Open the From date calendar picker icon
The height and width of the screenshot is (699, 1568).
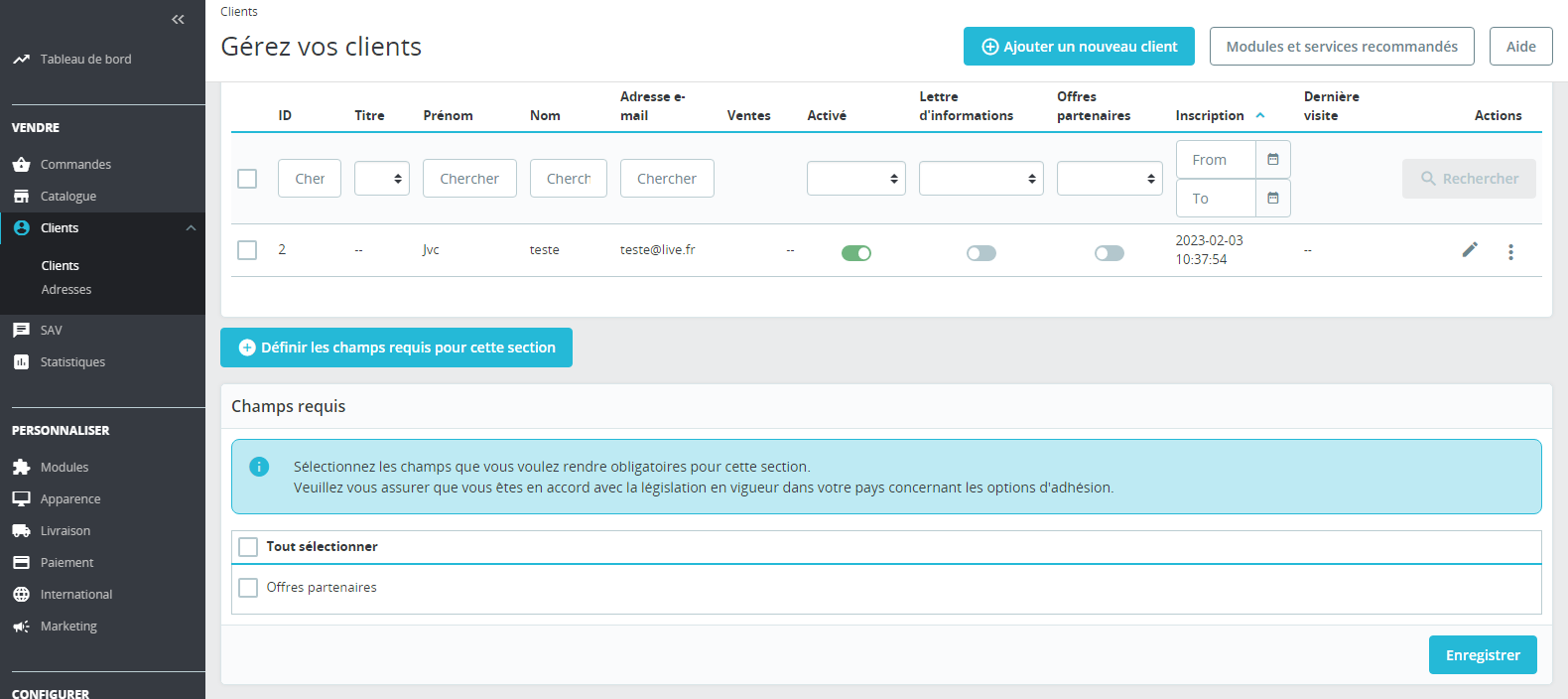1273,159
